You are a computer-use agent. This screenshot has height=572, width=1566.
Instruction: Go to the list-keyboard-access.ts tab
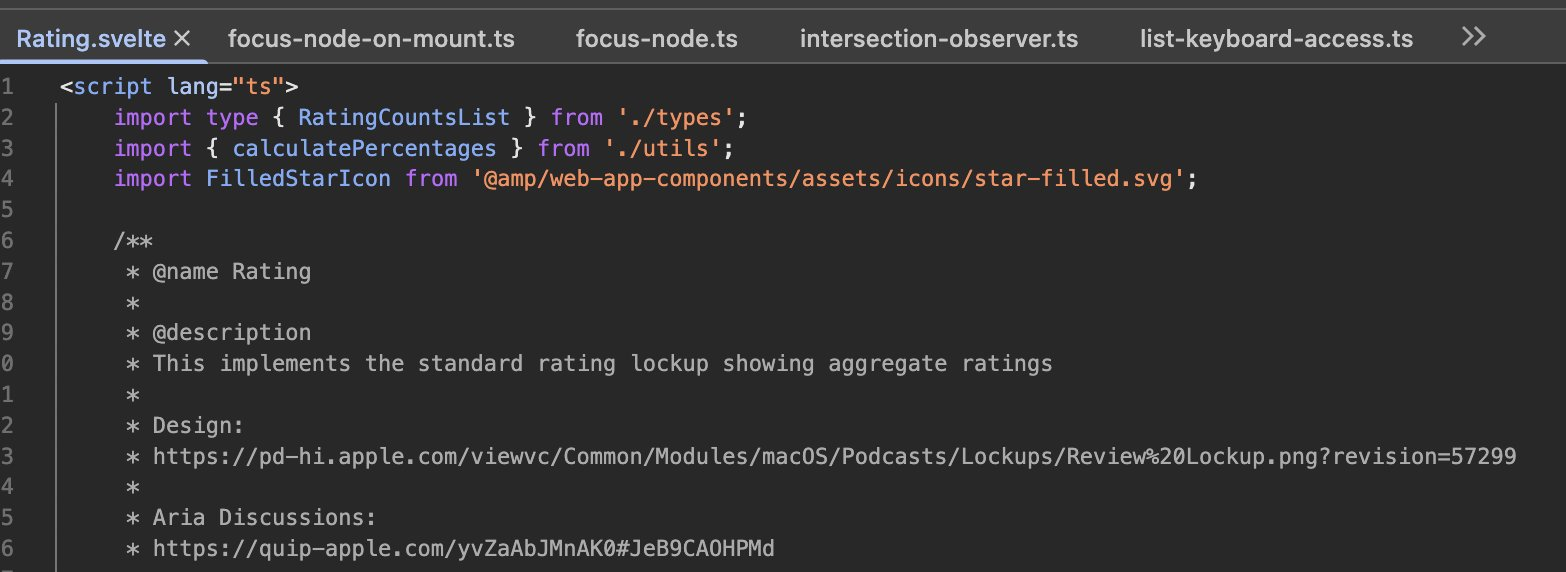(1276, 39)
